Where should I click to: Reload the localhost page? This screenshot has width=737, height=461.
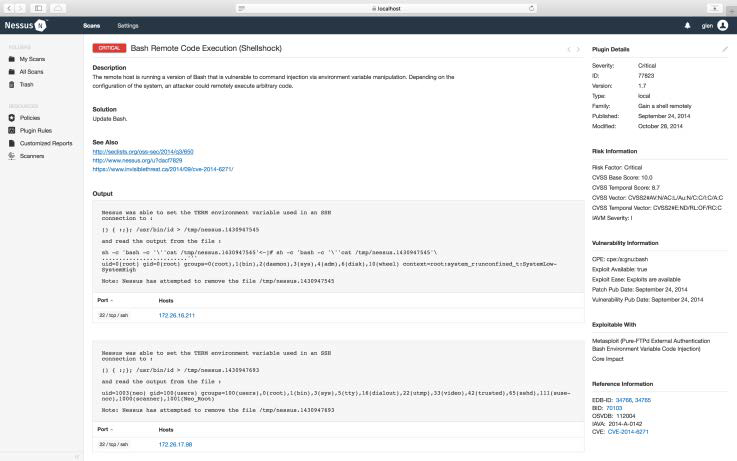pyautogui.click(x=531, y=8)
